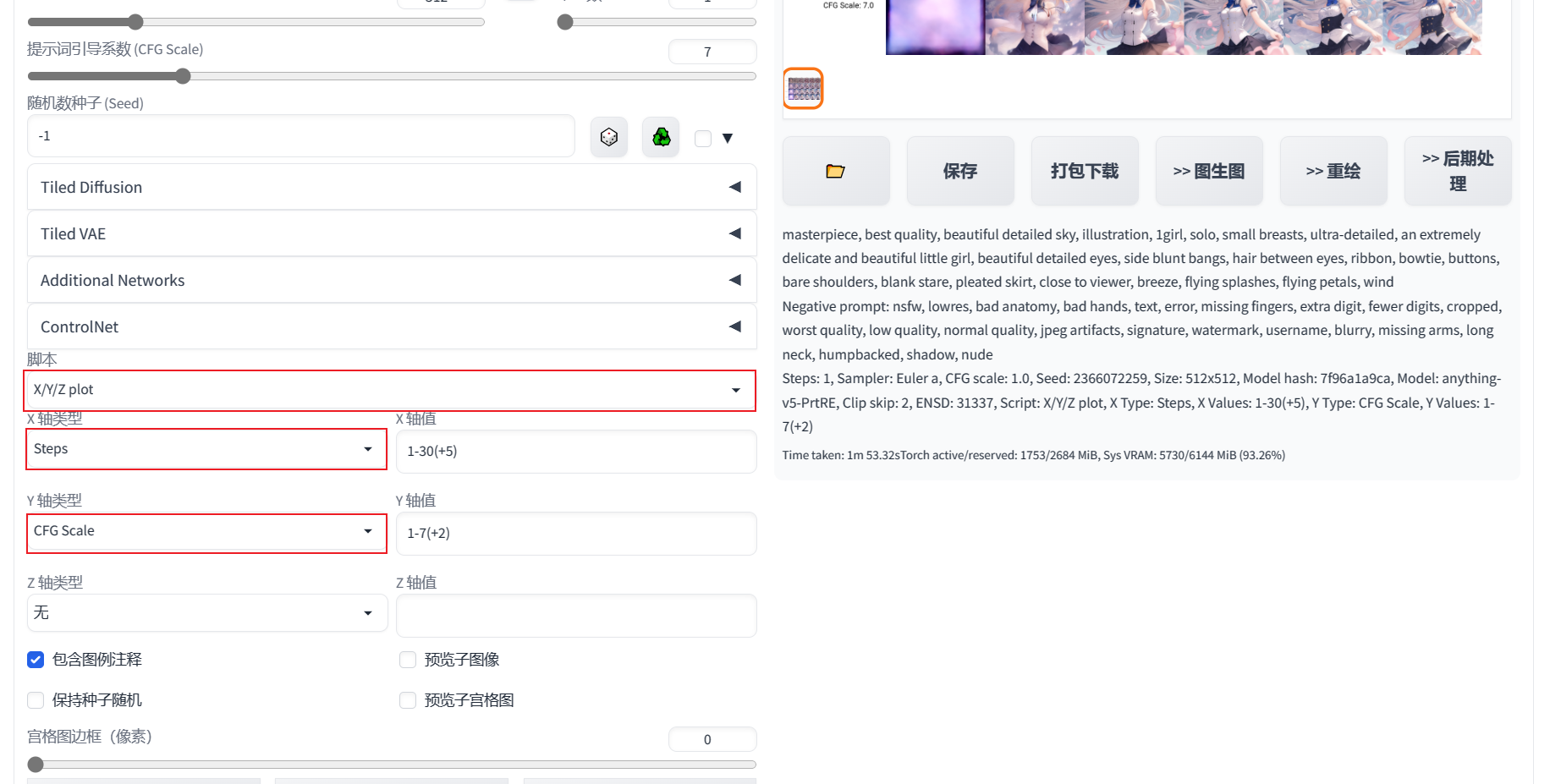Send image to >> 图生图

tap(1208, 171)
